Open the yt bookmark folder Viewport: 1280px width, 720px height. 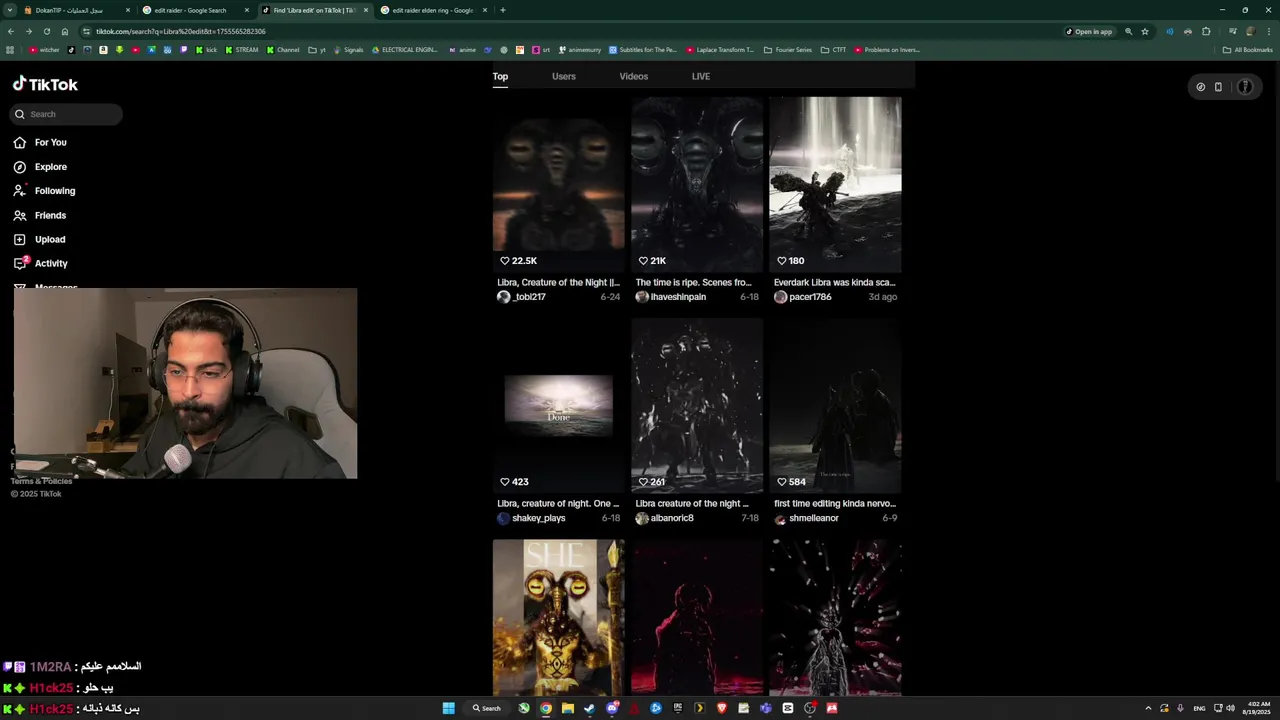pos(317,50)
